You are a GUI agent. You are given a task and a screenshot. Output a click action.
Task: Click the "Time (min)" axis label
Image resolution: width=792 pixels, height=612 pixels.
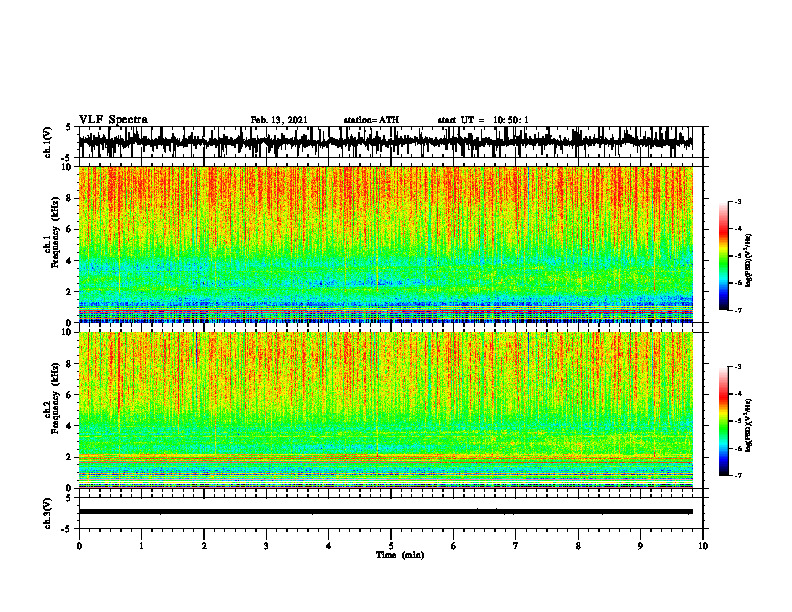[x=400, y=555]
